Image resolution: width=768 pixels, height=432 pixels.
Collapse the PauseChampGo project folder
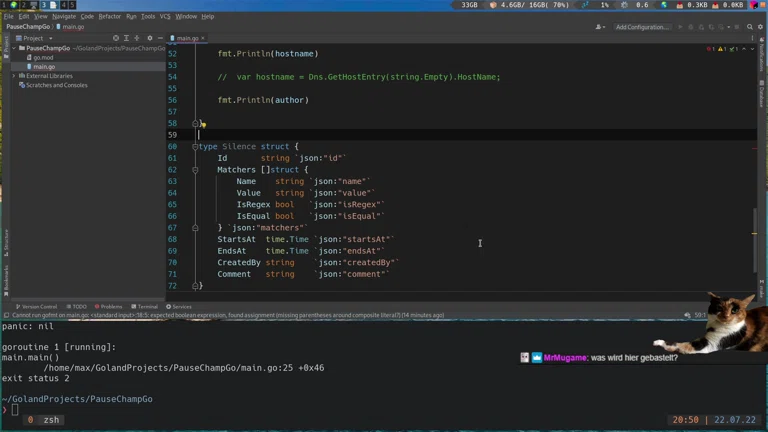(x=14, y=48)
